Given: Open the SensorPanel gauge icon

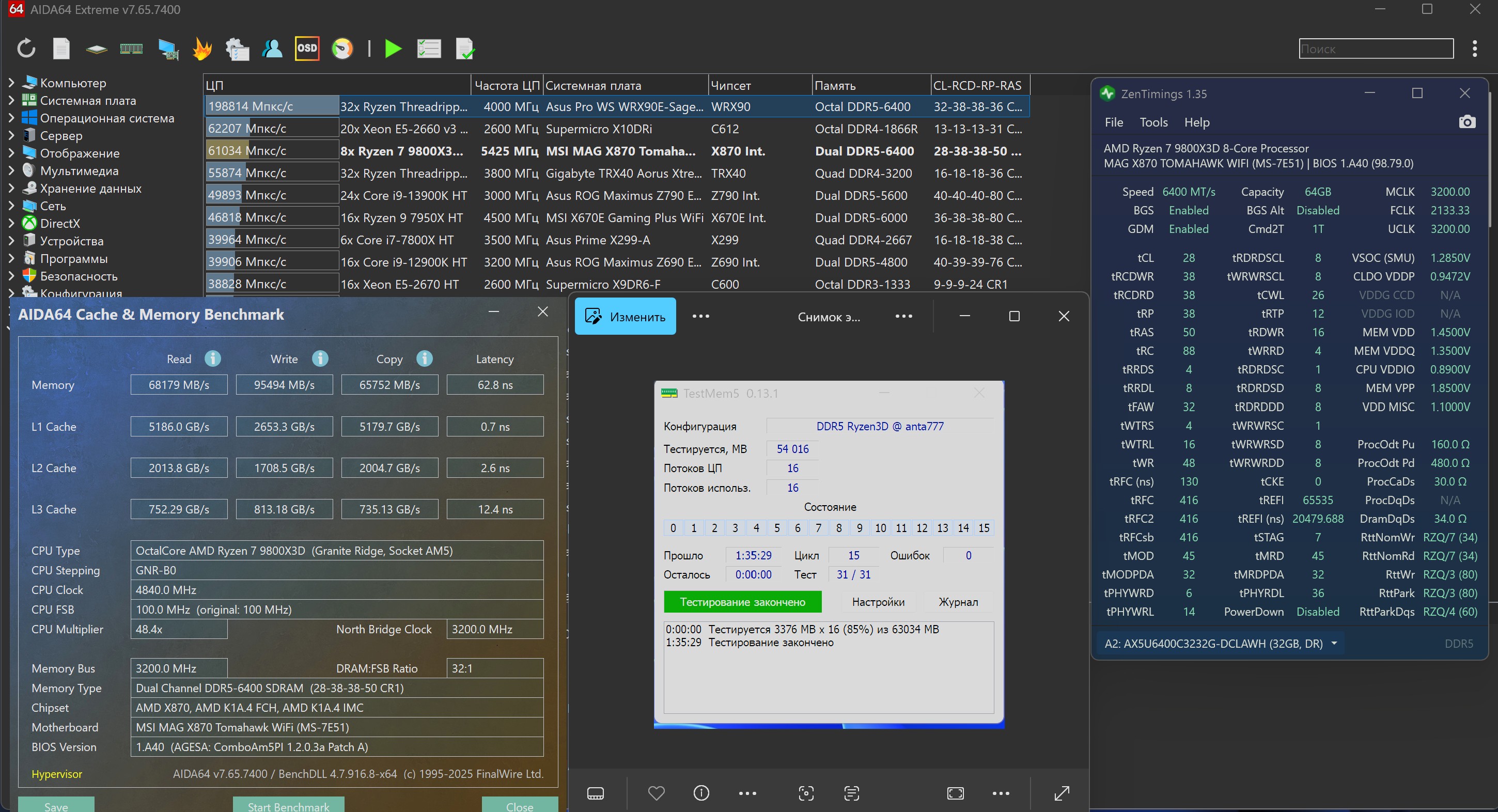Looking at the screenshot, I should 342,48.
